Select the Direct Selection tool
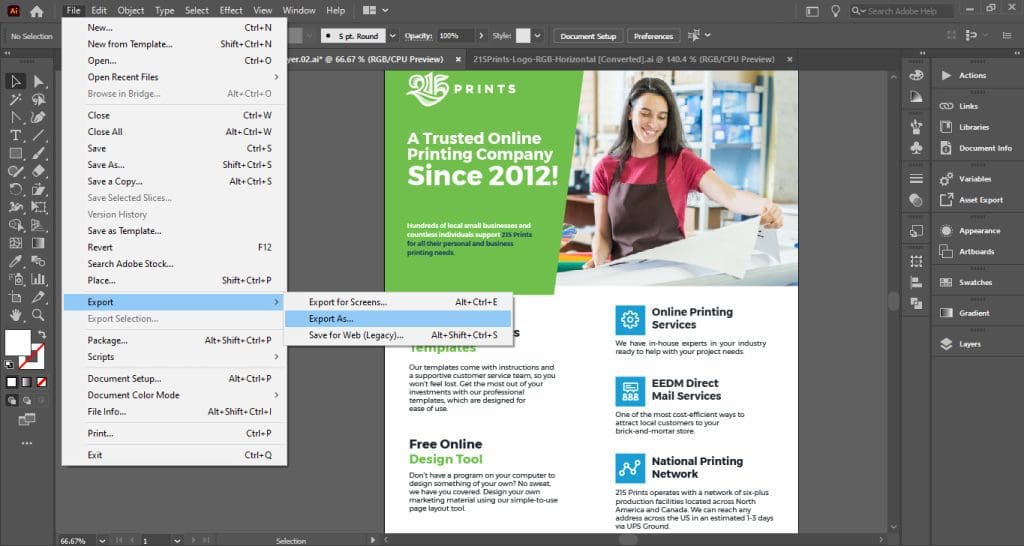 click(39, 81)
